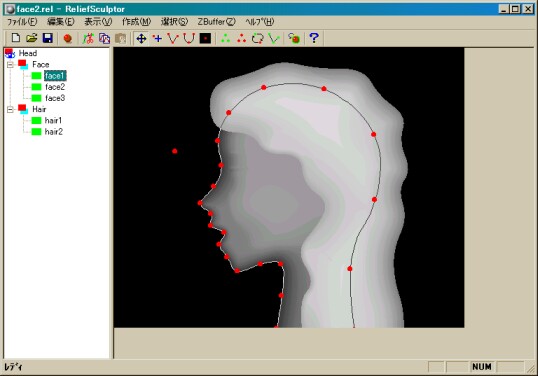Image resolution: width=538 pixels, height=376 pixels.
Task: Save using the floppy disk icon
Action: (x=48, y=38)
